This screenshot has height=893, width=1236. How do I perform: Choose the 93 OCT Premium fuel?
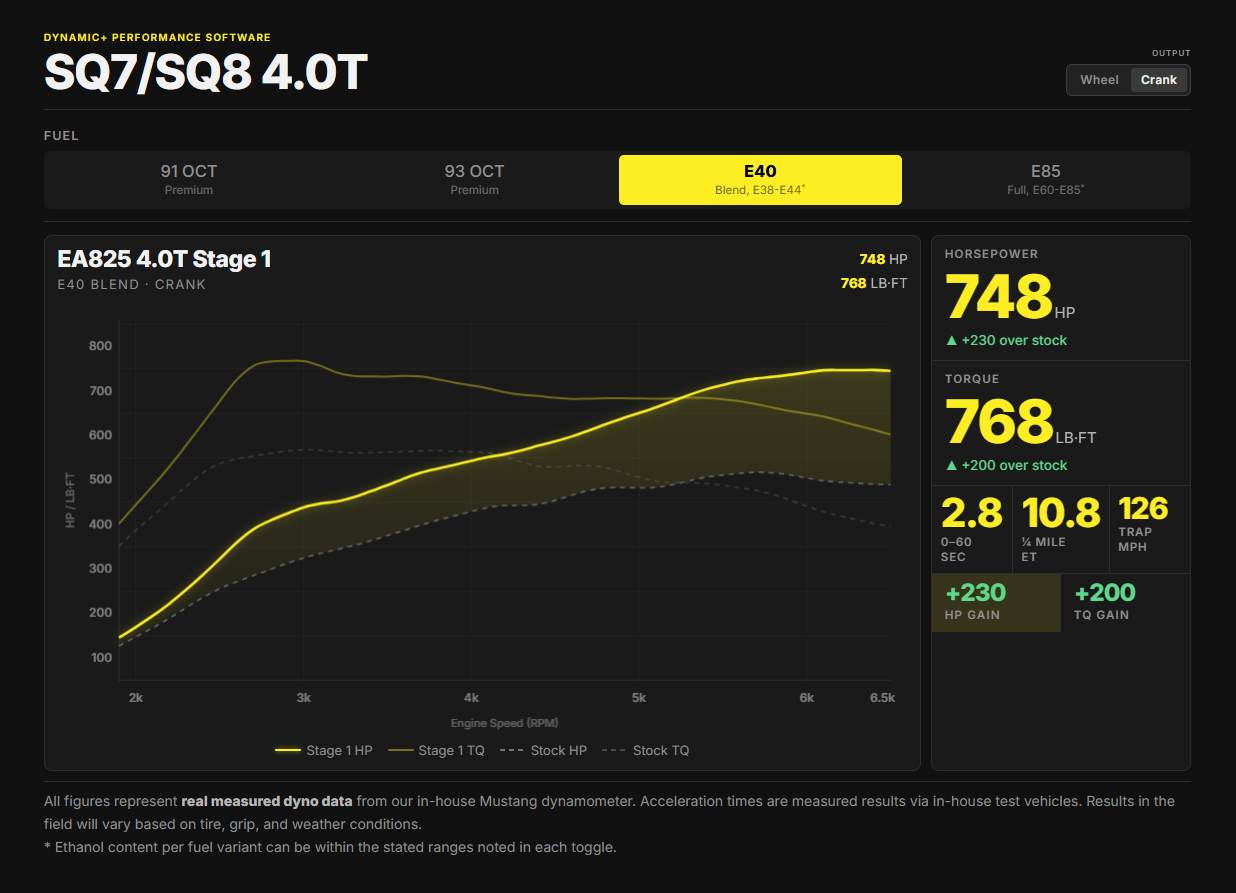[x=474, y=180]
